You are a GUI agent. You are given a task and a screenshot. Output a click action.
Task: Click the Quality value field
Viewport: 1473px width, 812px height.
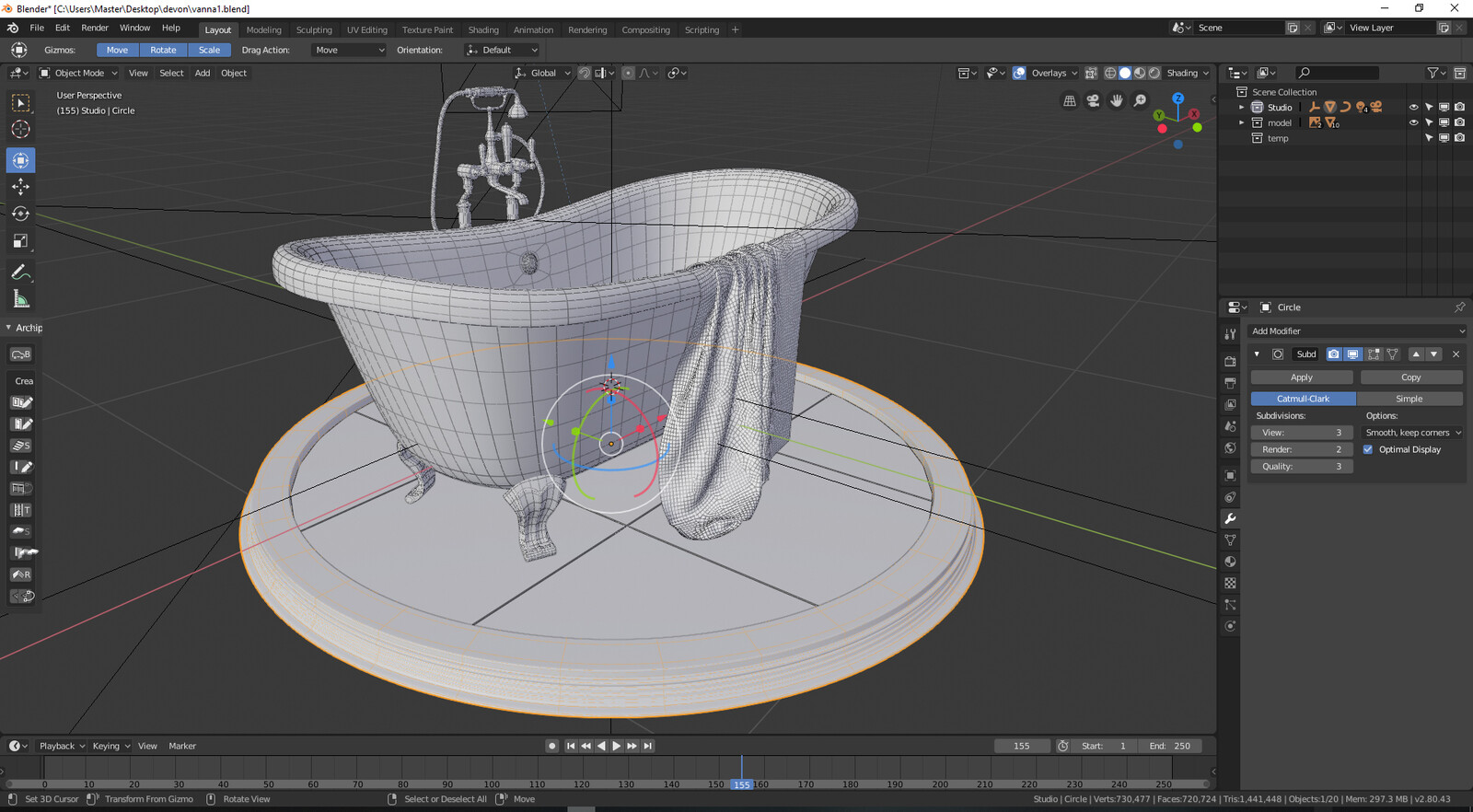click(x=1302, y=467)
